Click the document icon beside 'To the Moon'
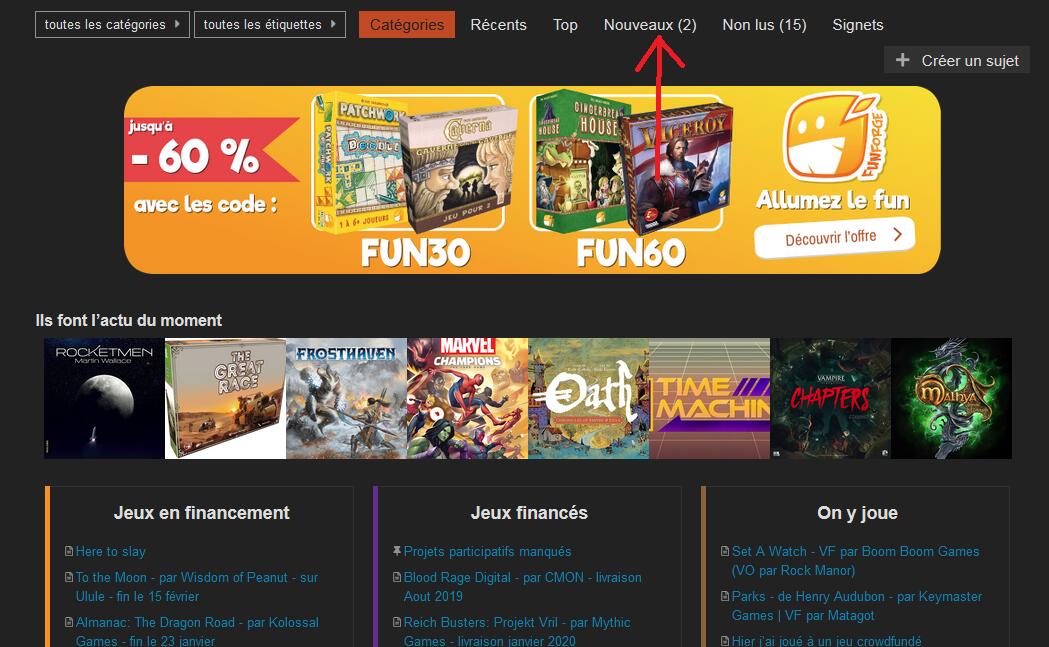The height and width of the screenshot is (647, 1049). point(69,577)
